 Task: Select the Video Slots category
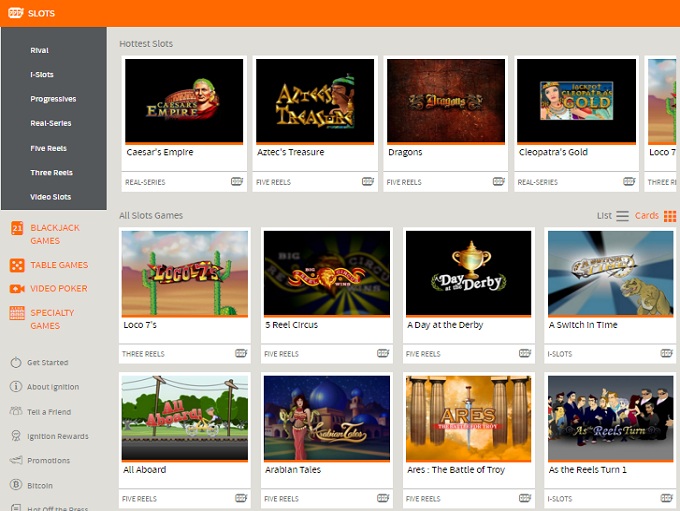50,197
